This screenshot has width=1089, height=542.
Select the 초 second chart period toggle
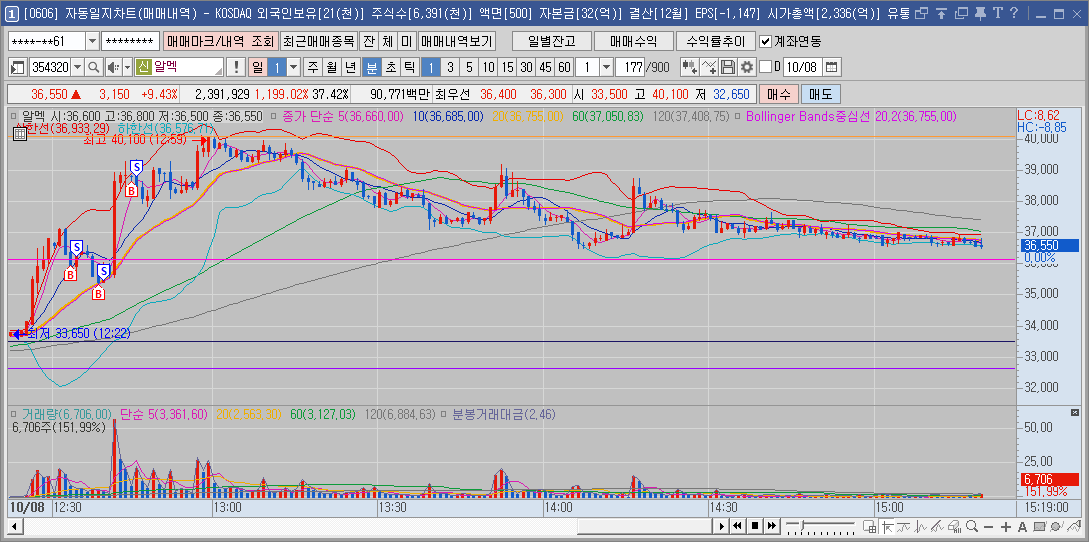(x=391, y=67)
